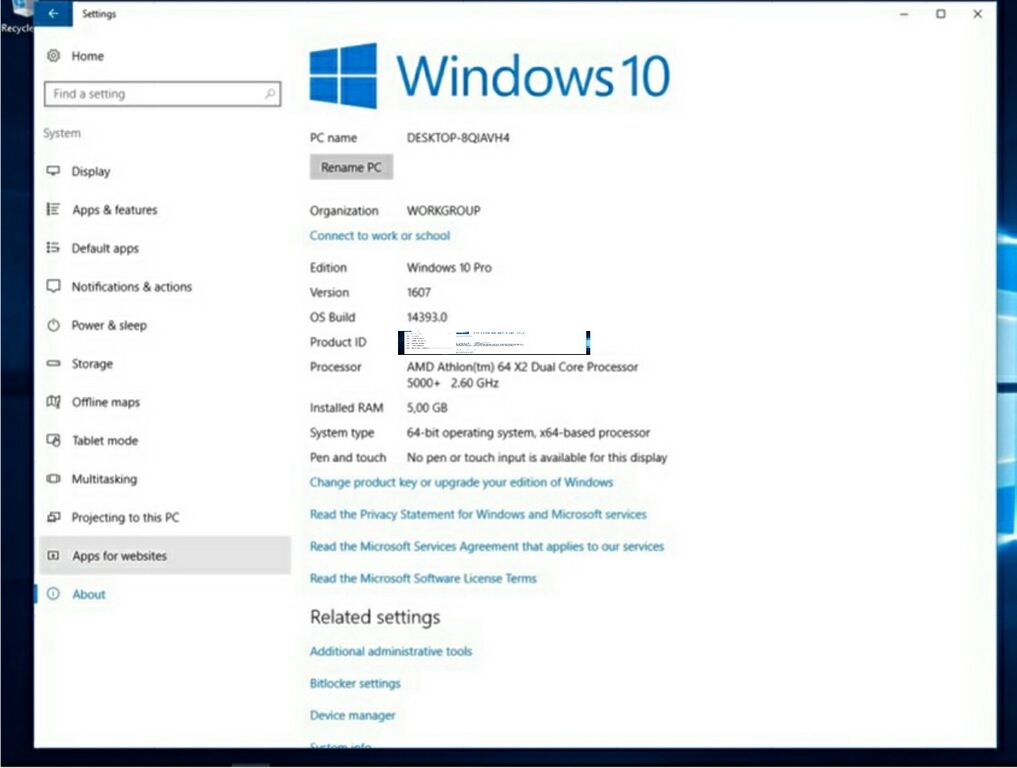Click the Windows 10 Pro edition value
This screenshot has width=1017, height=768.
tap(449, 267)
